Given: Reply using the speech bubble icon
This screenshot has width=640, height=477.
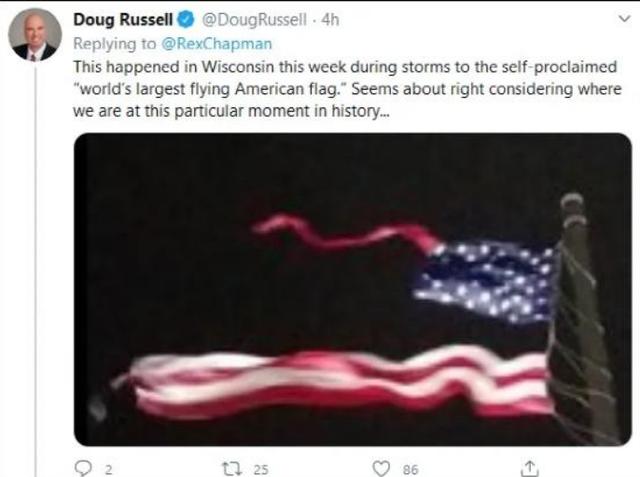Looking at the screenshot, I should click(84, 468).
